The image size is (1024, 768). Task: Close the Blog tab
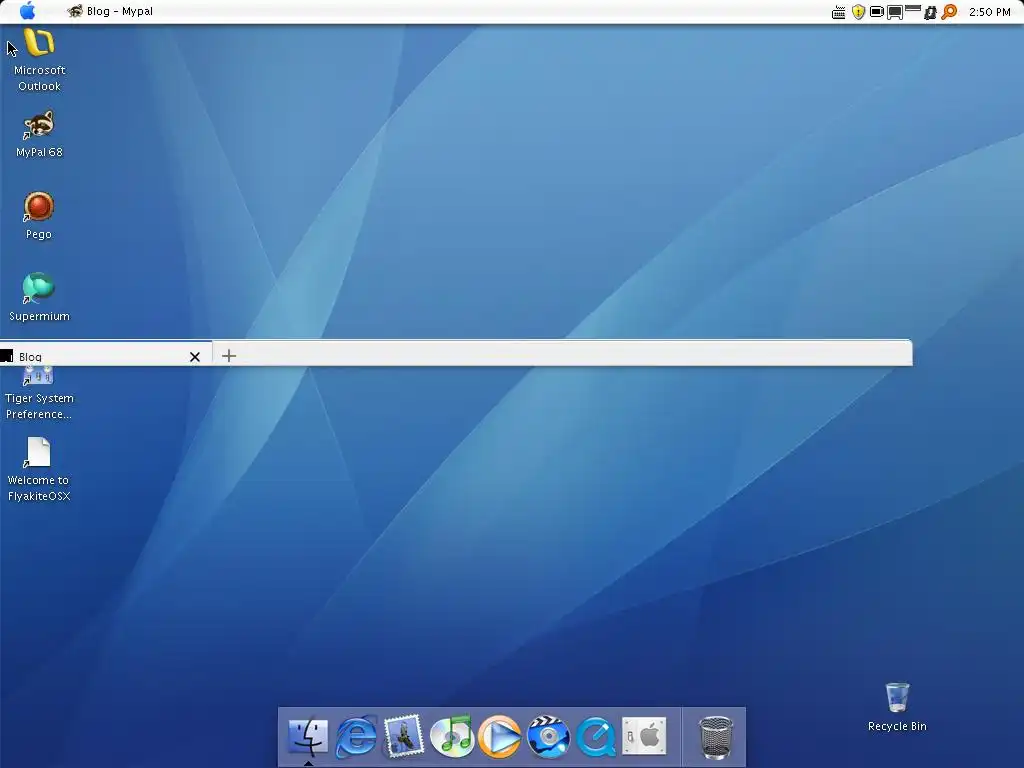tap(195, 357)
